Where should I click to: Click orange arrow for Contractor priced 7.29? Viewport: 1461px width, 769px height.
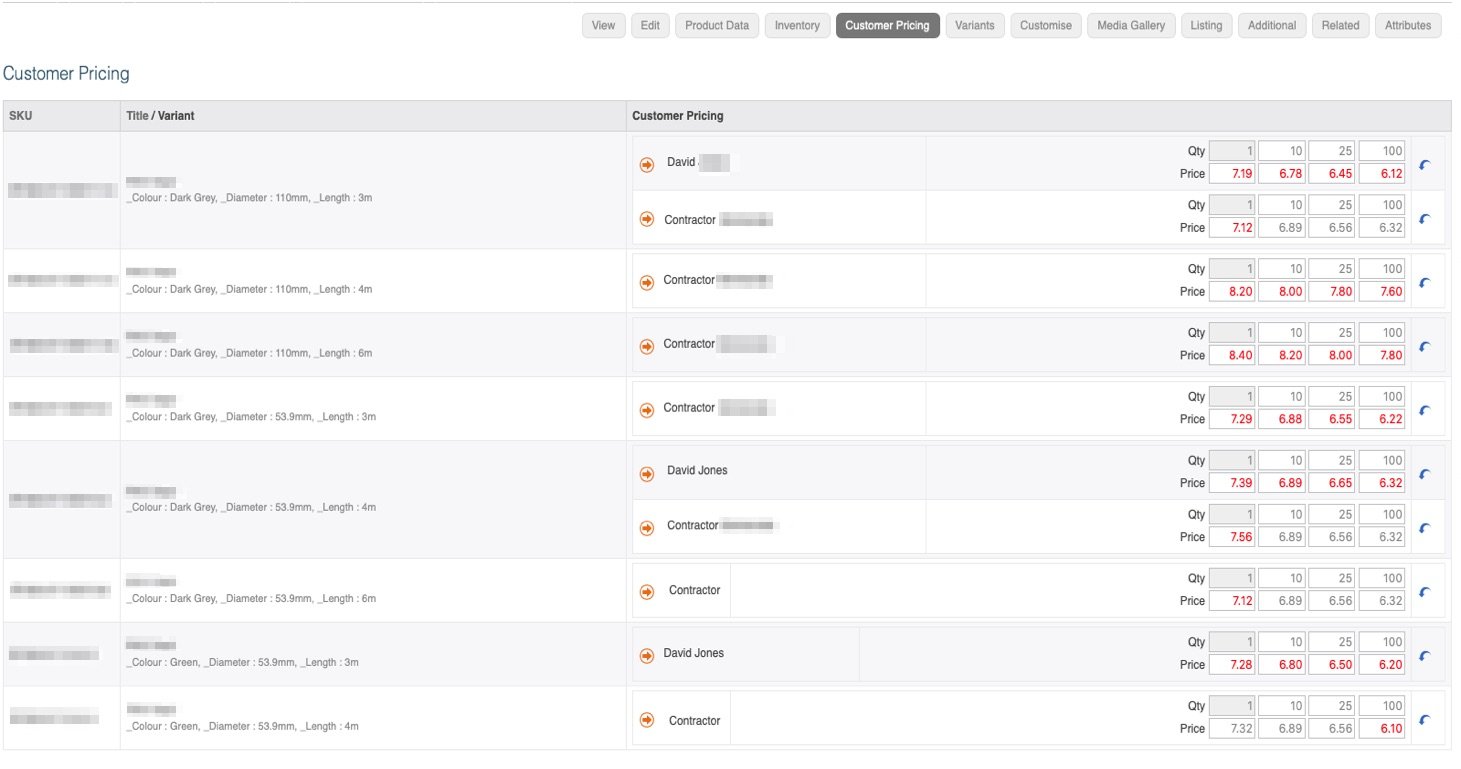coord(647,409)
